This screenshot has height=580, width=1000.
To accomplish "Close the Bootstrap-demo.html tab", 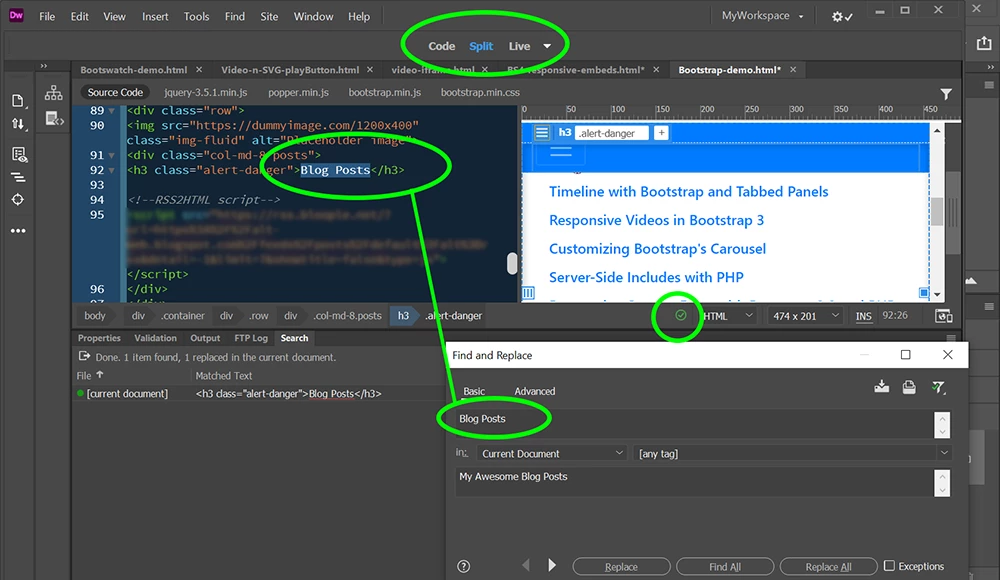I will click(793, 70).
